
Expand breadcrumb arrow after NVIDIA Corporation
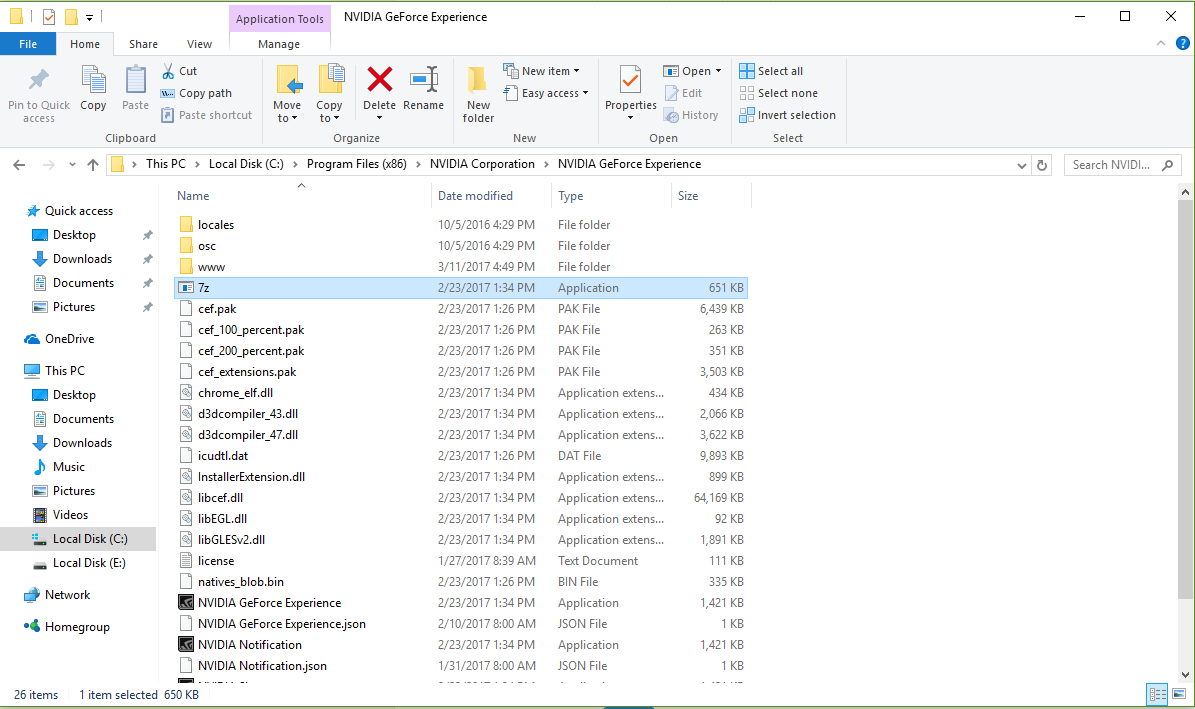(x=546, y=164)
